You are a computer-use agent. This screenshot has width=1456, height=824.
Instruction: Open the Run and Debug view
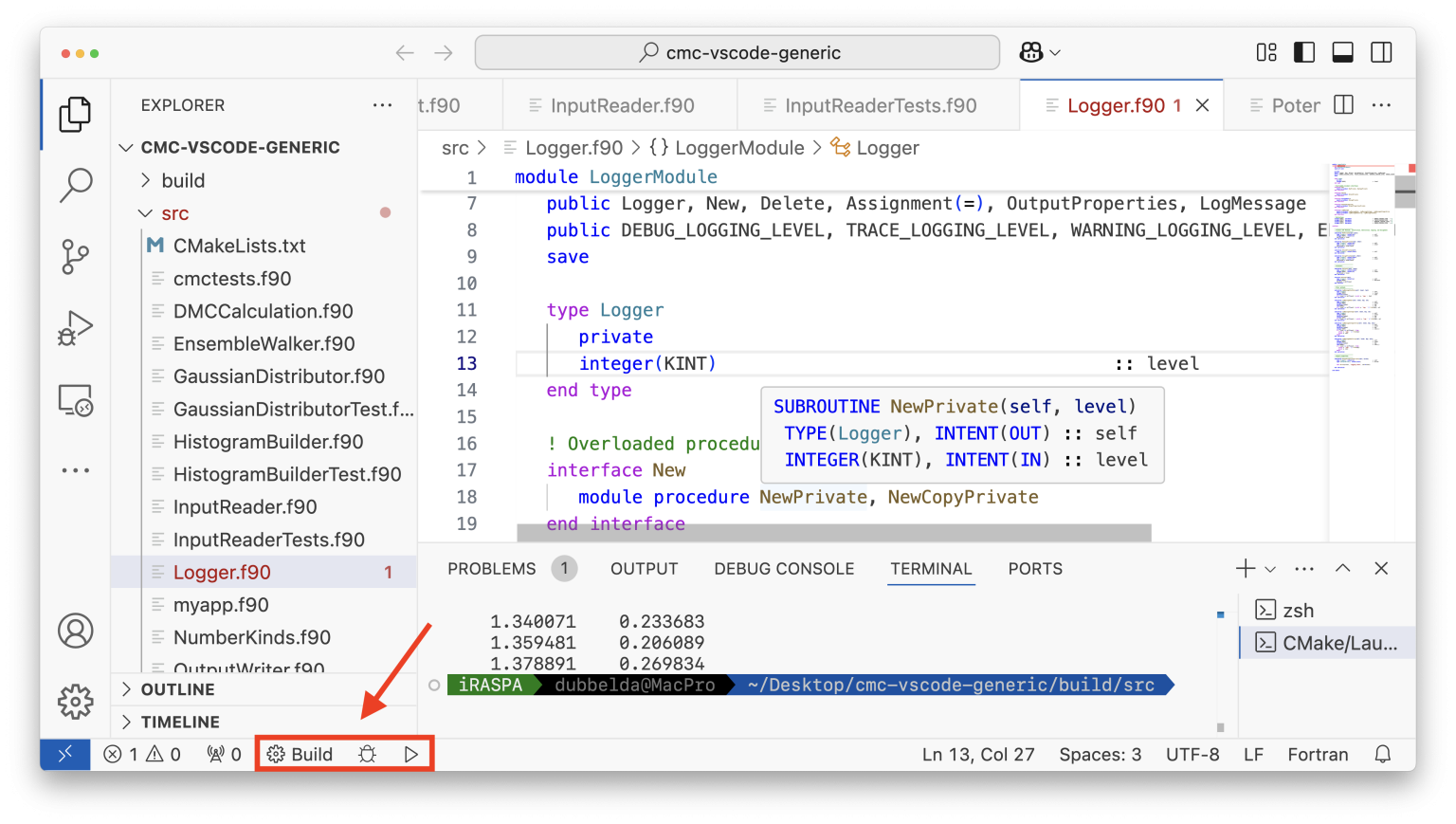pyautogui.click(x=76, y=328)
